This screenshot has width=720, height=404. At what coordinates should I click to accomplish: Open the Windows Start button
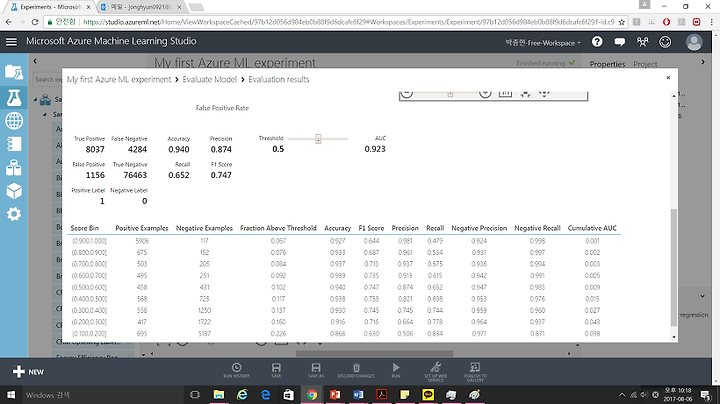[11, 395]
